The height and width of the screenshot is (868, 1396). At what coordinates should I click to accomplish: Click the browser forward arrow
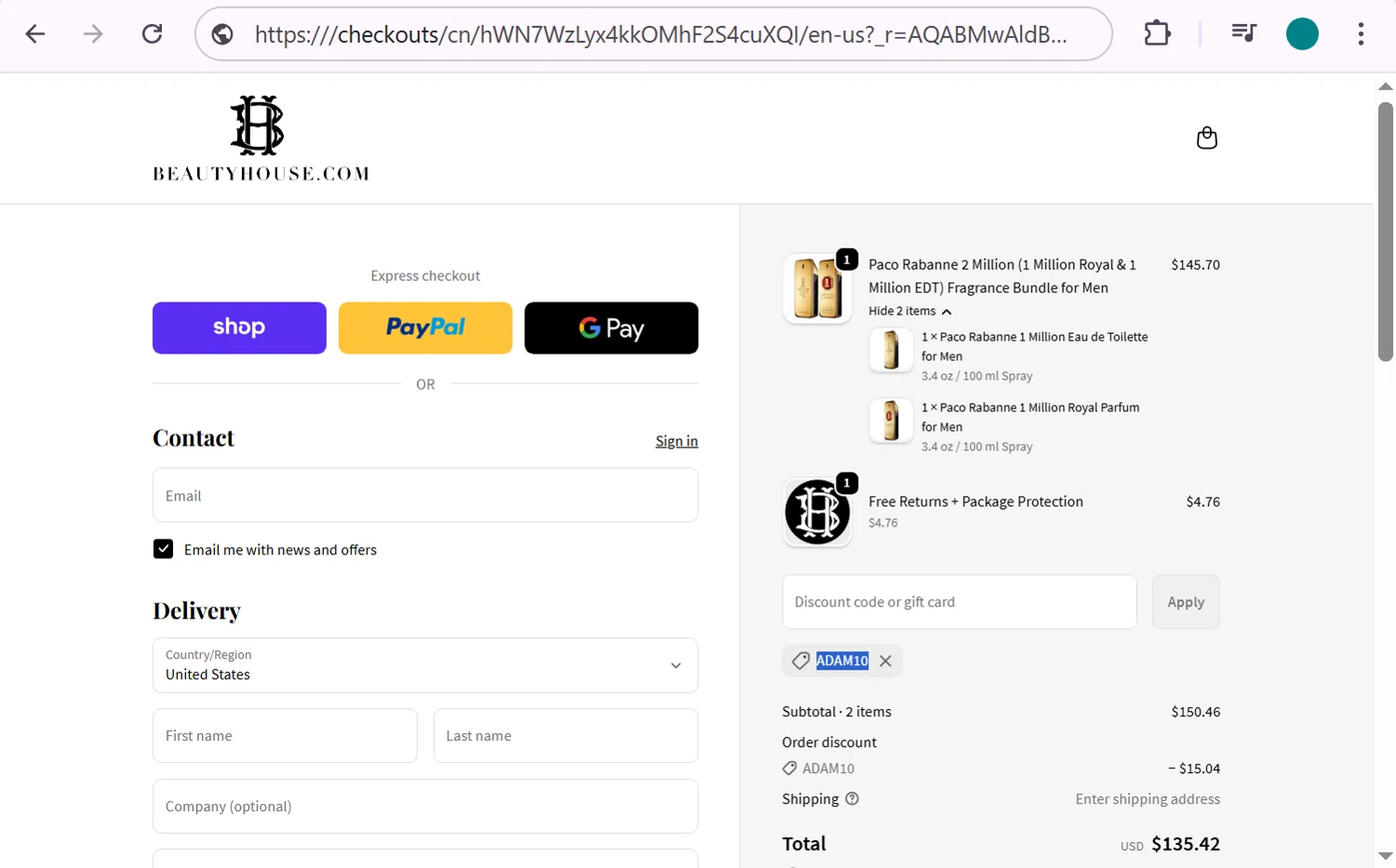[x=93, y=34]
